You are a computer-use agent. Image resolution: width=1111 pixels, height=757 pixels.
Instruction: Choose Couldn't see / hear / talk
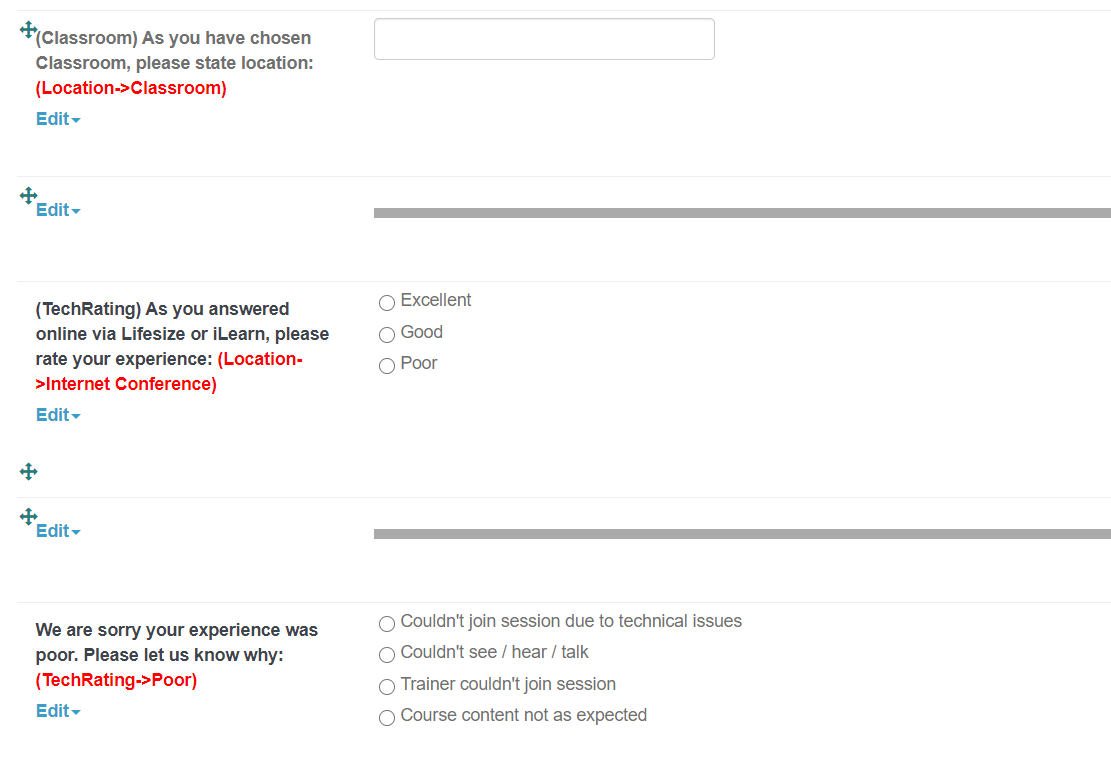[387, 655]
